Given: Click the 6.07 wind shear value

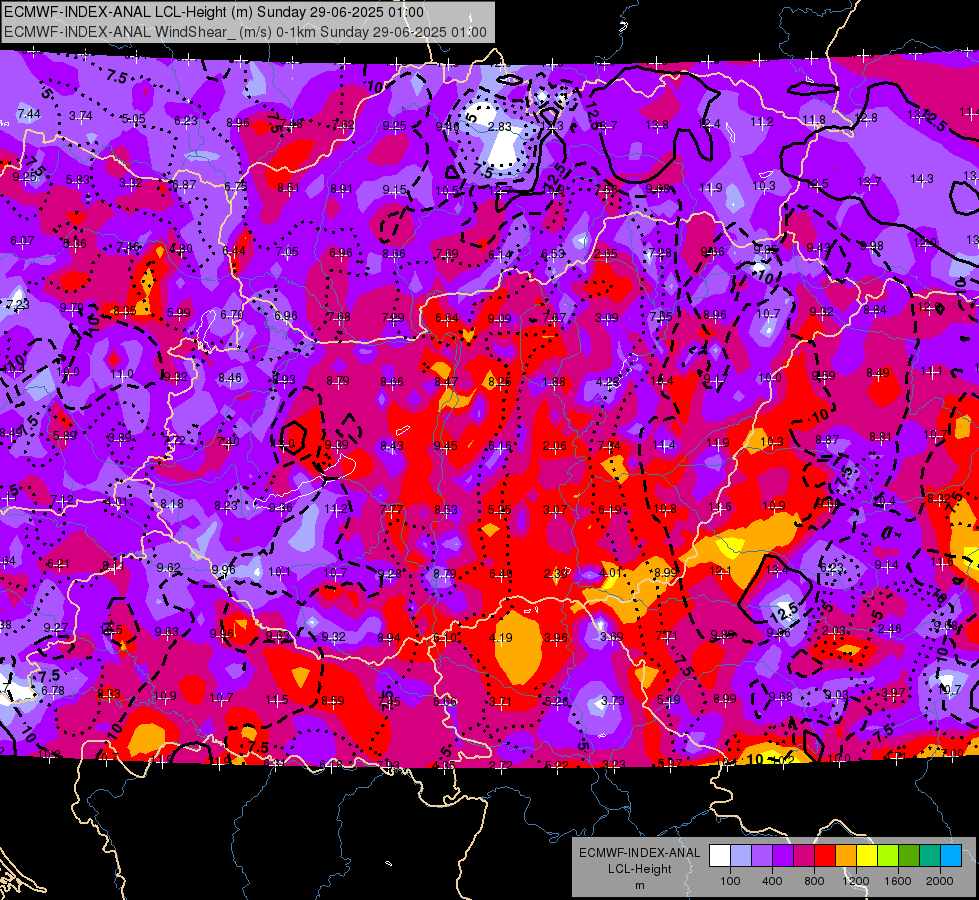Looking at the screenshot, I should (x=22, y=240).
